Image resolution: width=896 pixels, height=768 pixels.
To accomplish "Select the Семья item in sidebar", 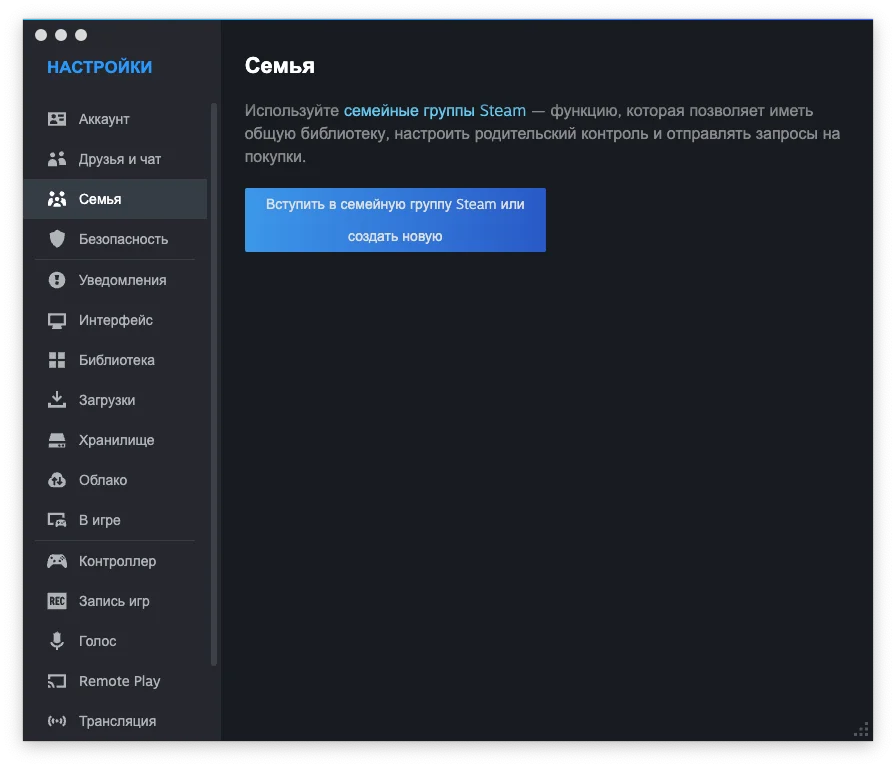I will [x=100, y=199].
